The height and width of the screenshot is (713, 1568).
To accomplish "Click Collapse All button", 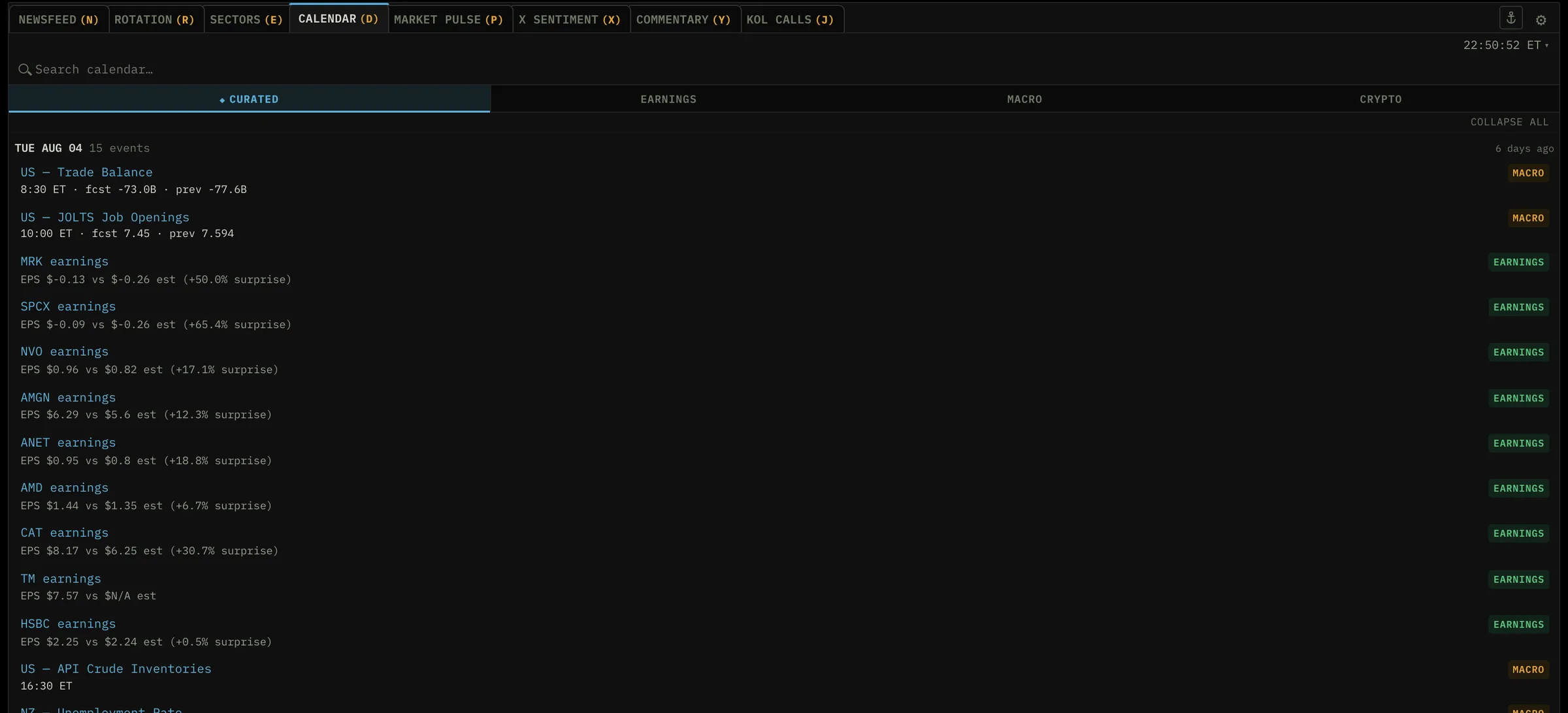I will (x=1509, y=122).
